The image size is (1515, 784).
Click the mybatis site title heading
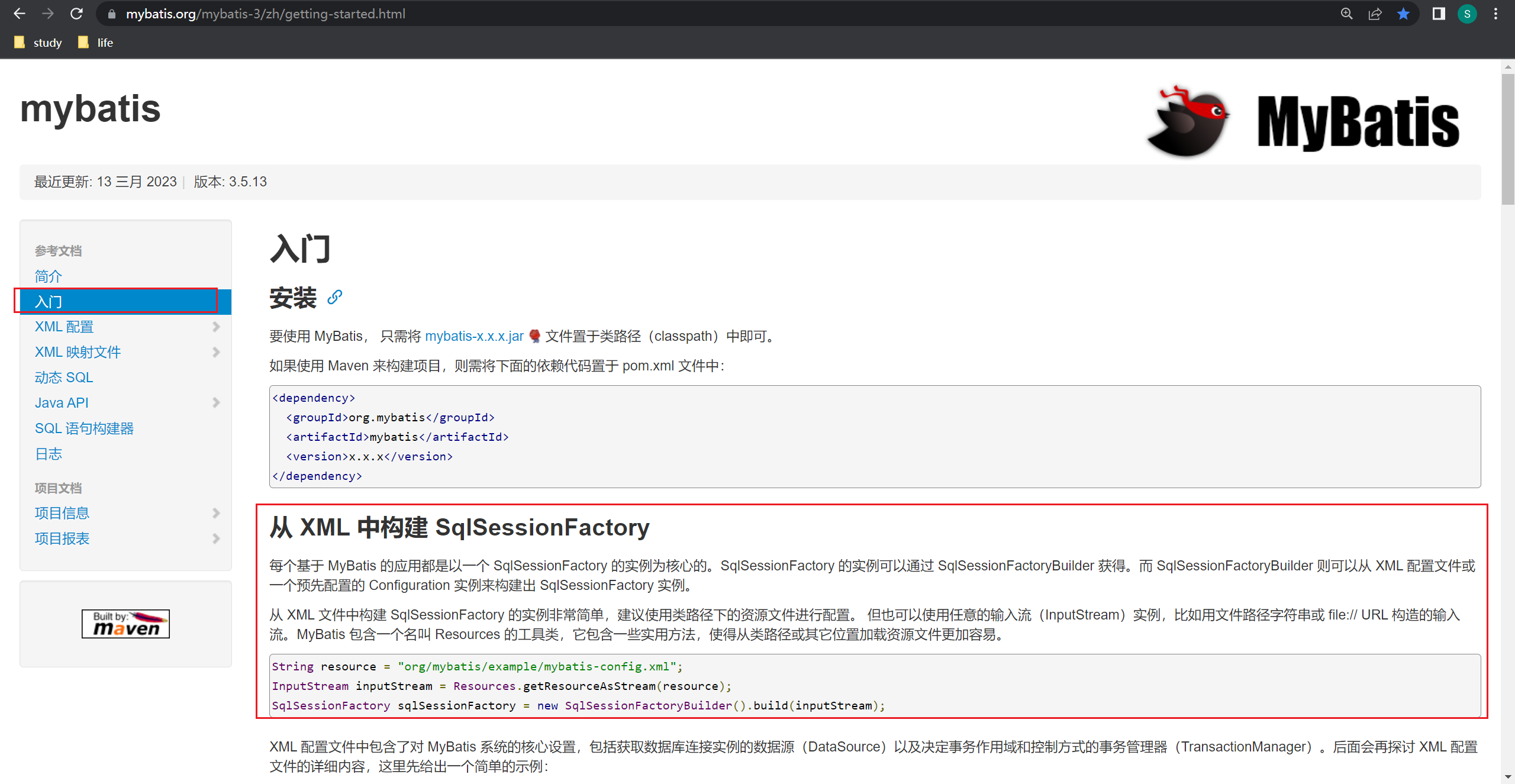click(x=90, y=109)
